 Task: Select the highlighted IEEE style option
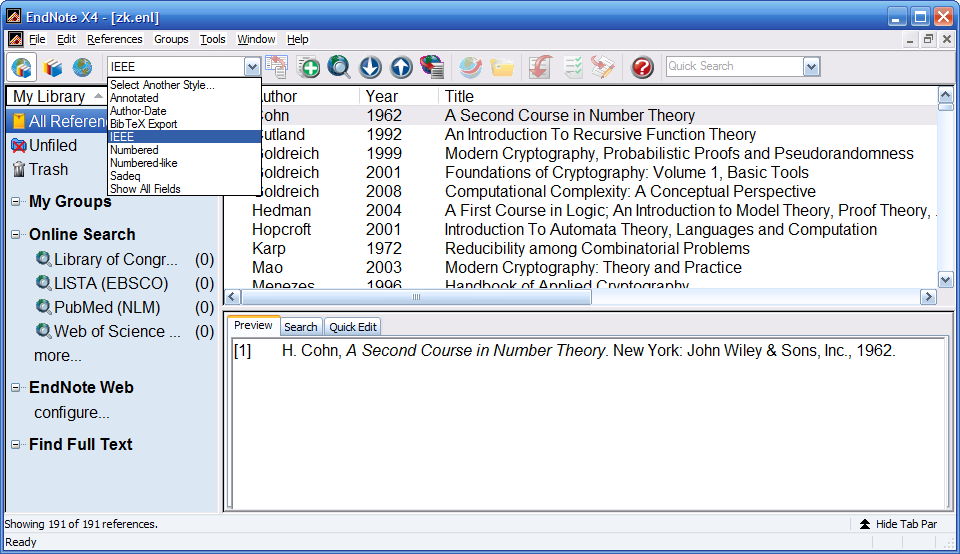184,137
